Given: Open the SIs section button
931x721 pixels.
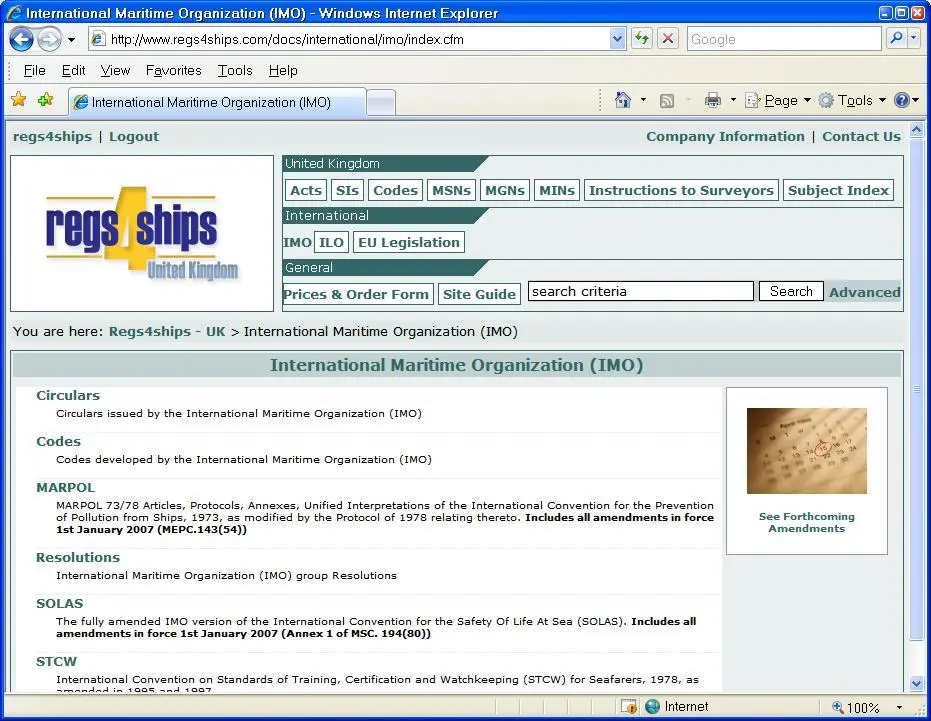Looking at the screenshot, I should (x=347, y=191).
